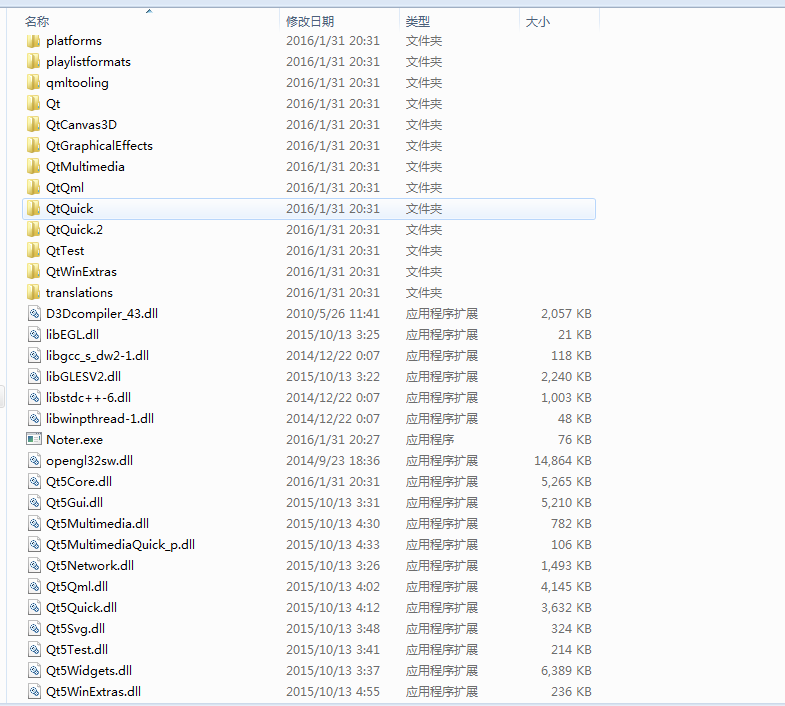This screenshot has height=706, width=785.
Task: Click the opengl32sw.dll file icon
Action: (34, 461)
